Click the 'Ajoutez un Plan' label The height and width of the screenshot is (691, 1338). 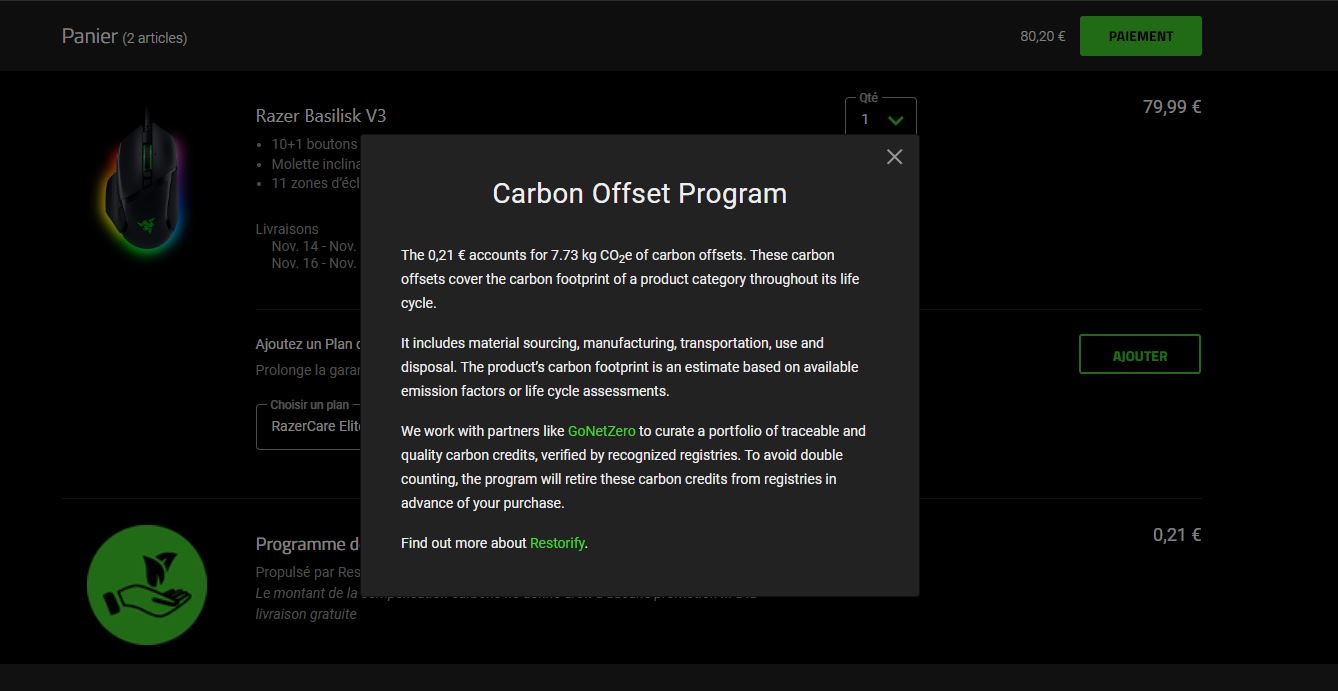305,344
